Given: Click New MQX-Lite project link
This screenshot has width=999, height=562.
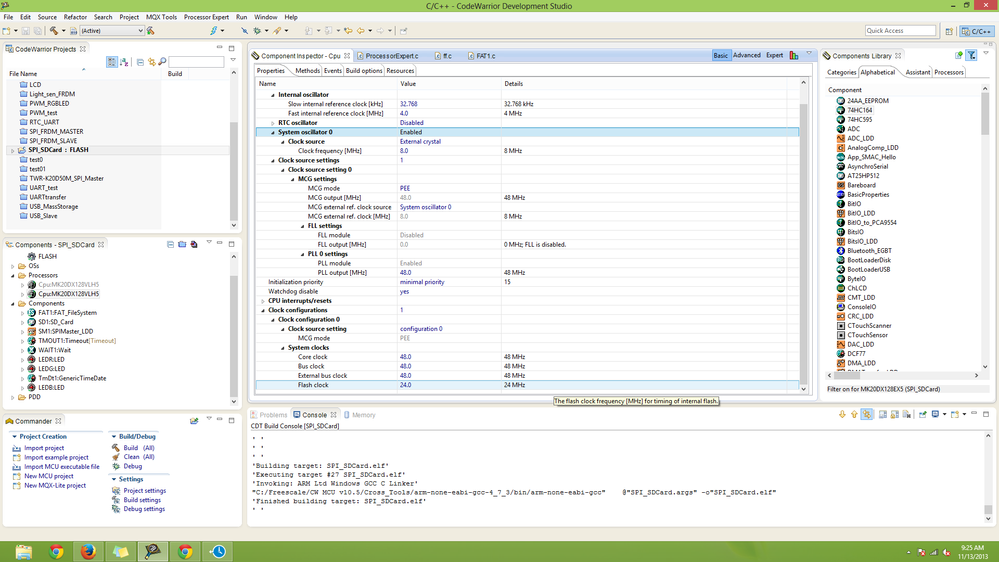Looking at the screenshot, I should (55, 486).
